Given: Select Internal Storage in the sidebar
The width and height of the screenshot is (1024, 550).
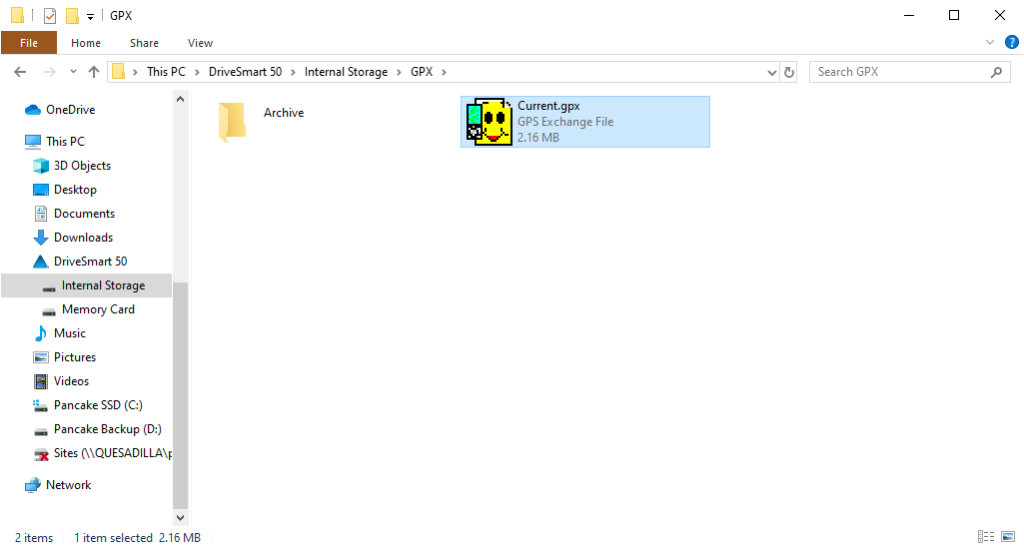Looking at the screenshot, I should pos(86,285).
